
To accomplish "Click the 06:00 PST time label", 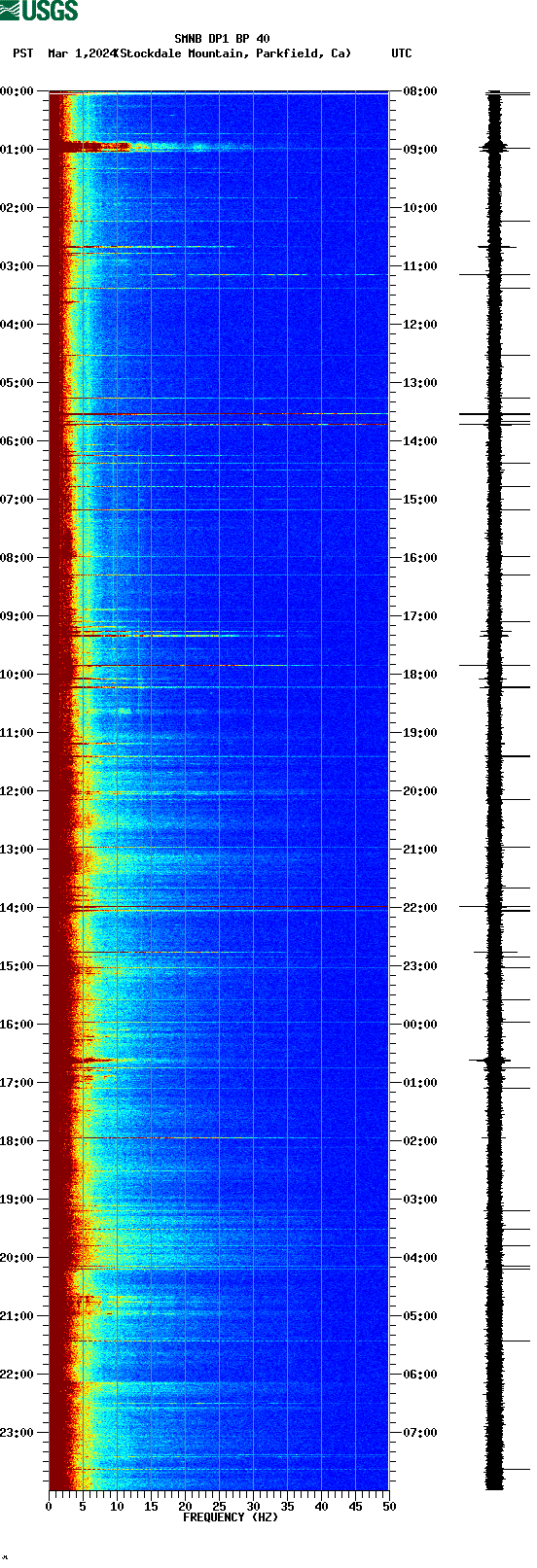I will (17, 441).
